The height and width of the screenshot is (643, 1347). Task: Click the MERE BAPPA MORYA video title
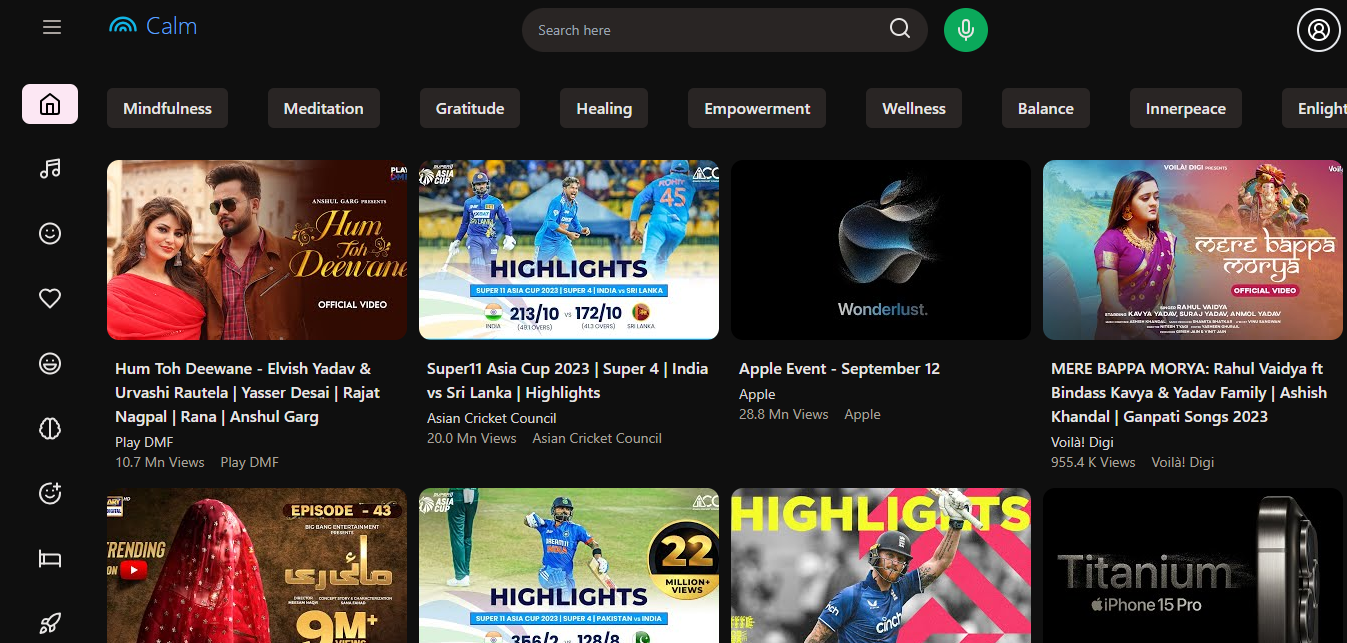click(x=1189, y=393)
